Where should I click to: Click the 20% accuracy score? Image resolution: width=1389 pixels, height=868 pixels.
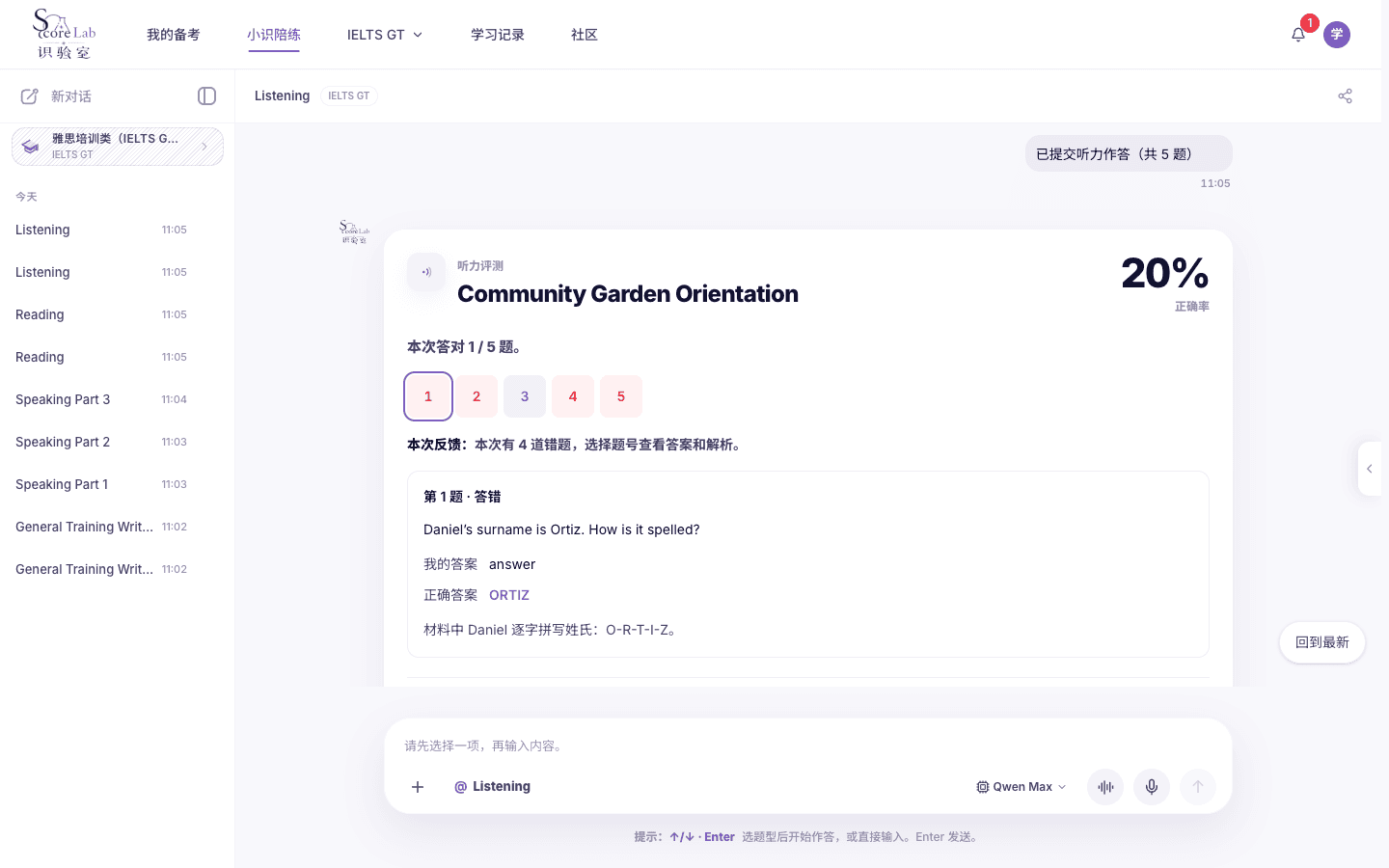[1164, 273]
